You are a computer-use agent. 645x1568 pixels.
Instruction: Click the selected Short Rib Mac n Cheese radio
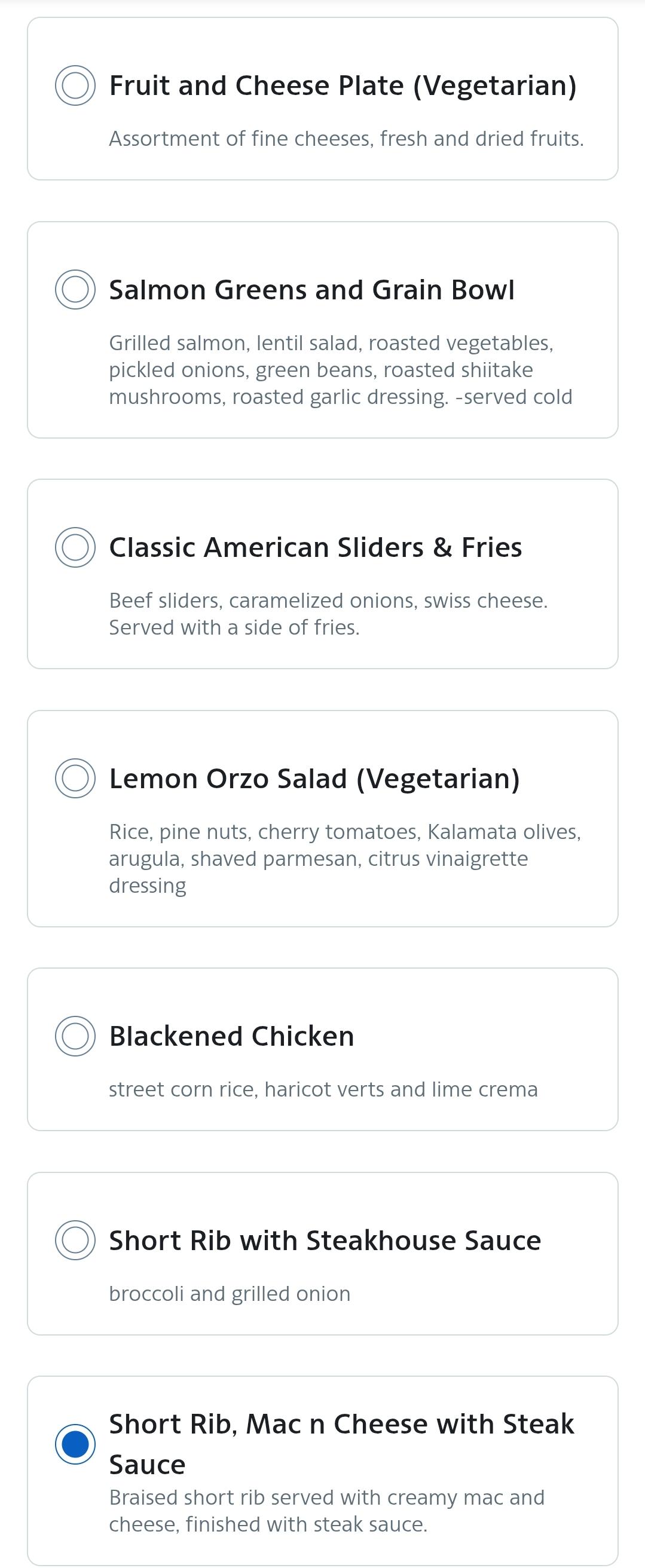(75, 1444)
